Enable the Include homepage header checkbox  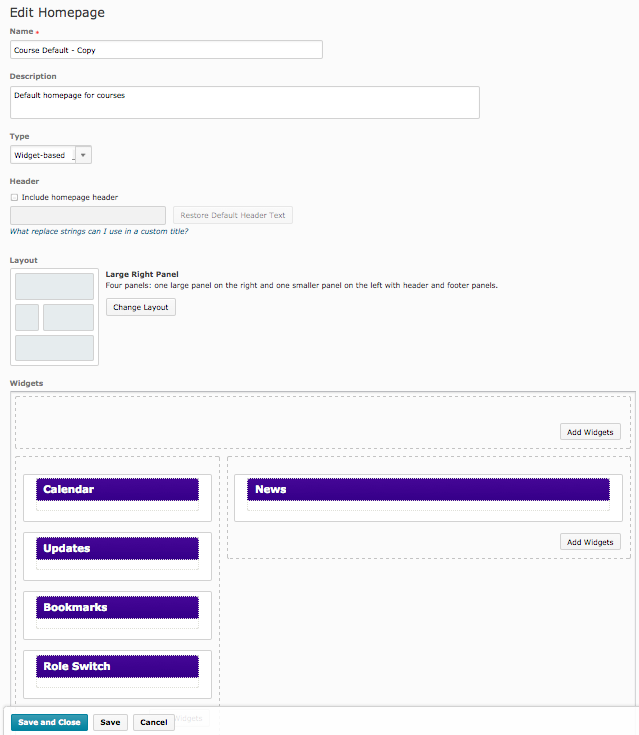pyautogui.click(x=14, y=198)
